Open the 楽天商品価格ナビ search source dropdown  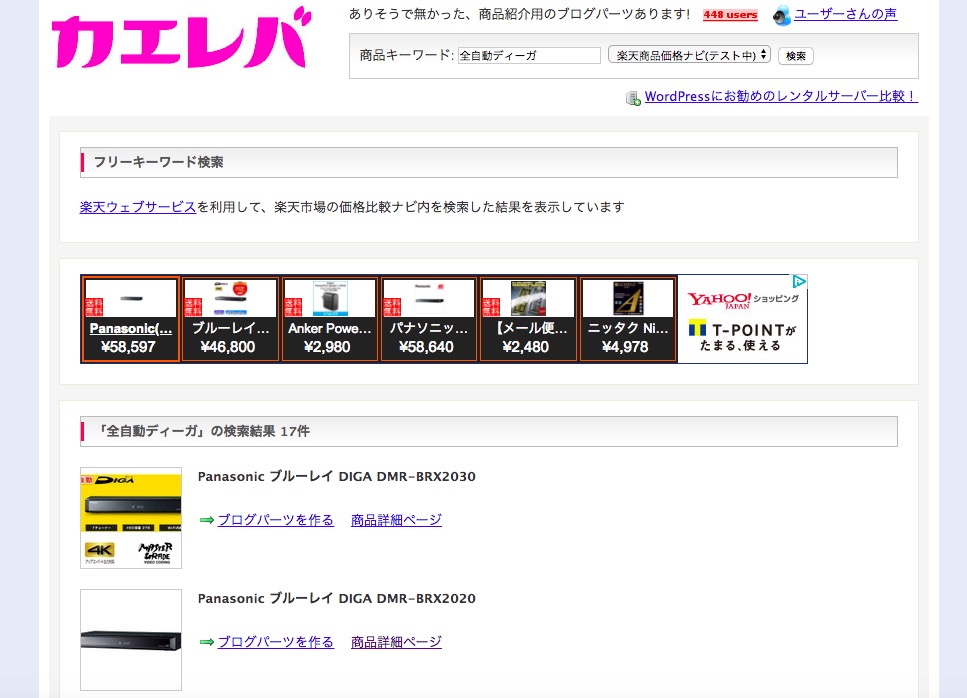689,55
